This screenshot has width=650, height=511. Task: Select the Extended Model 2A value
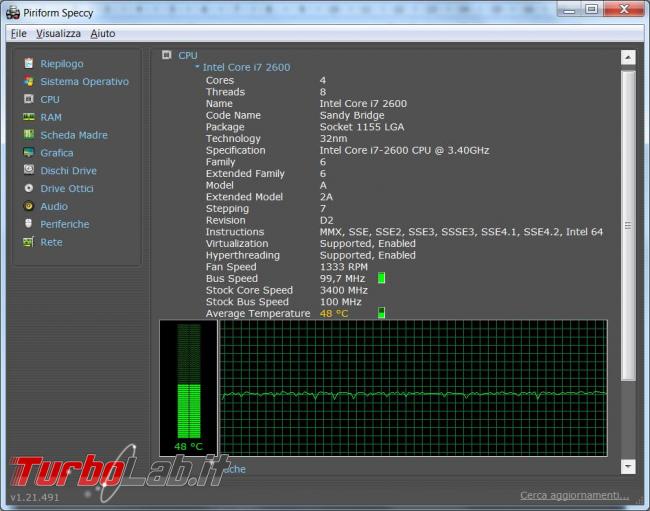(x=326, y=197)
